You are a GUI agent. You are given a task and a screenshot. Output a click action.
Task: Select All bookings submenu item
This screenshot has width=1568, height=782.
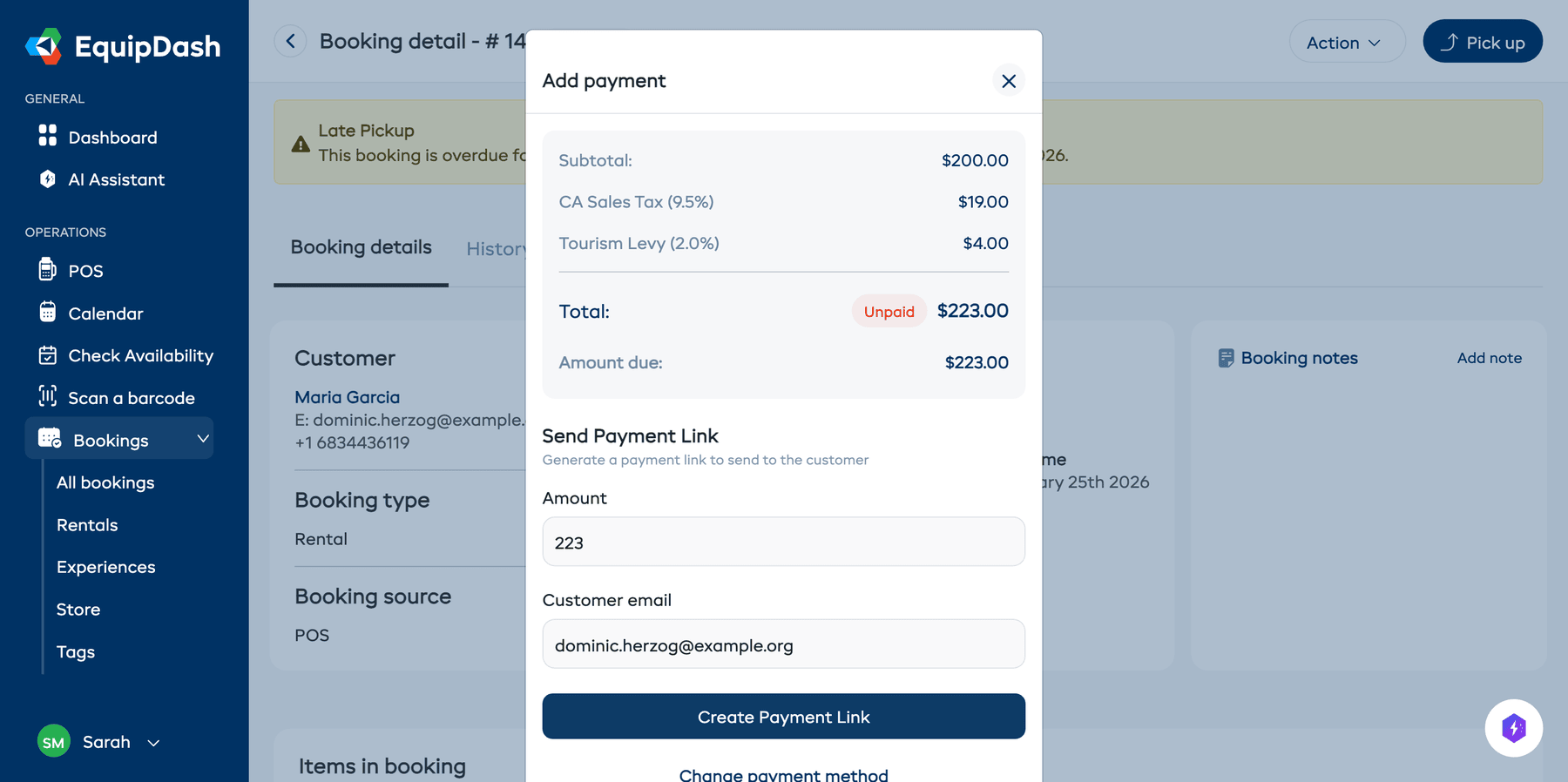coord(105,482)
